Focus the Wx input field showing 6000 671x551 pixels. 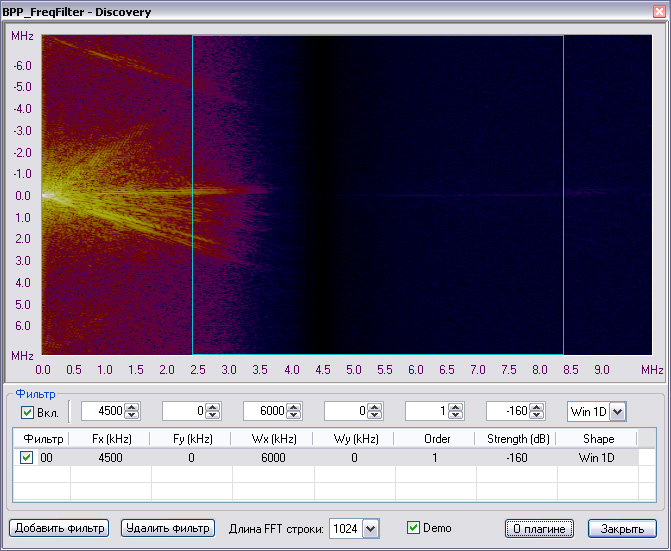point(265,411)
